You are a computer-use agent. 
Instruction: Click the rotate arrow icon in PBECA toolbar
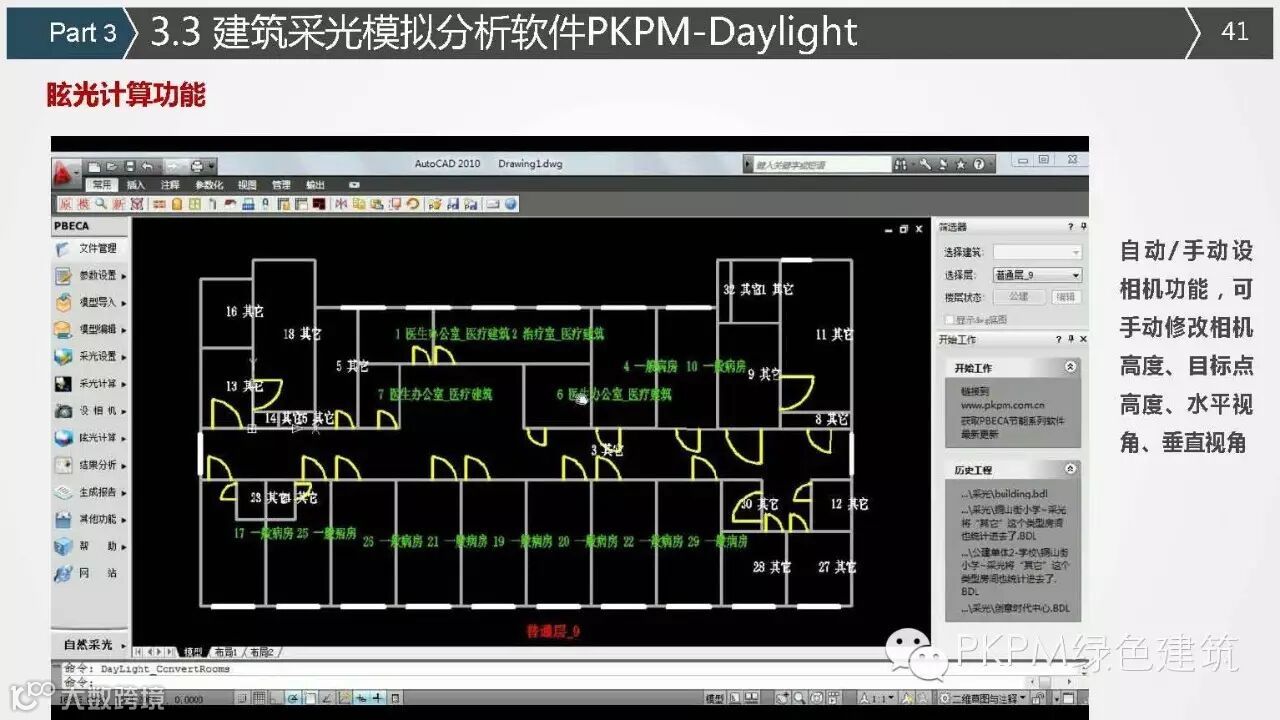click(412, 204)
